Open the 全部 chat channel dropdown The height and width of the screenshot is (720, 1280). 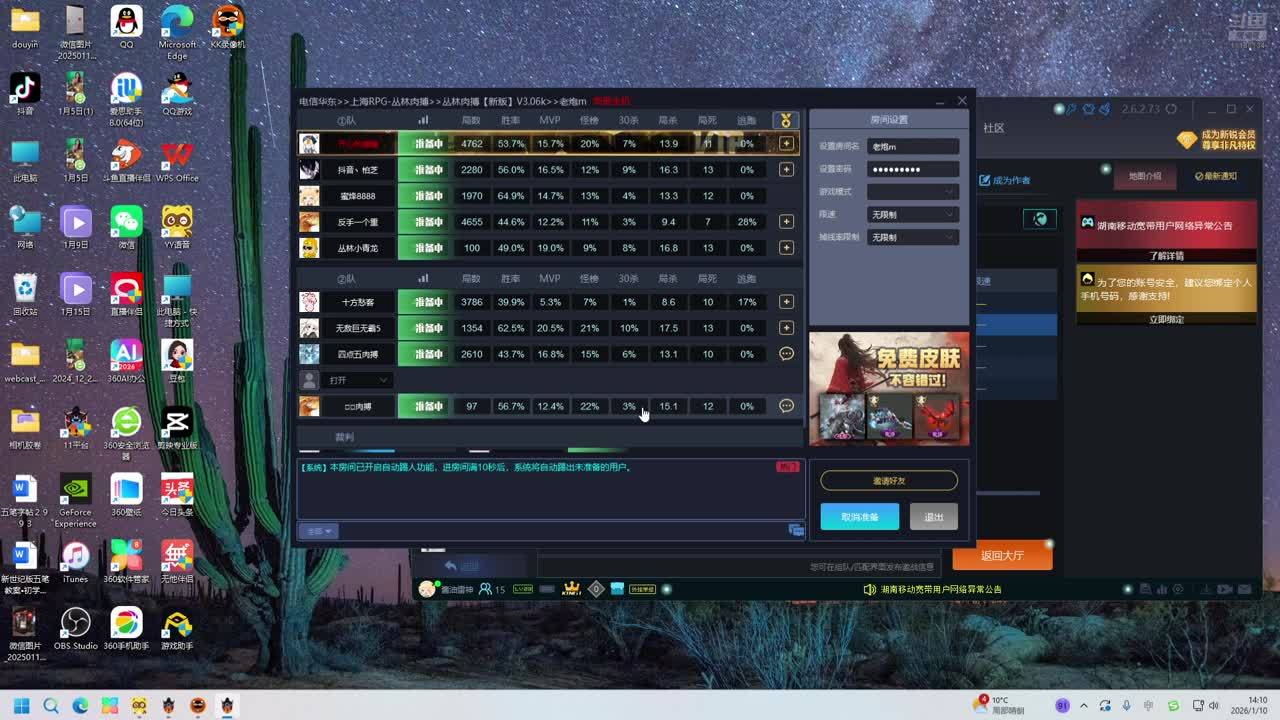[x=317, y=531]
